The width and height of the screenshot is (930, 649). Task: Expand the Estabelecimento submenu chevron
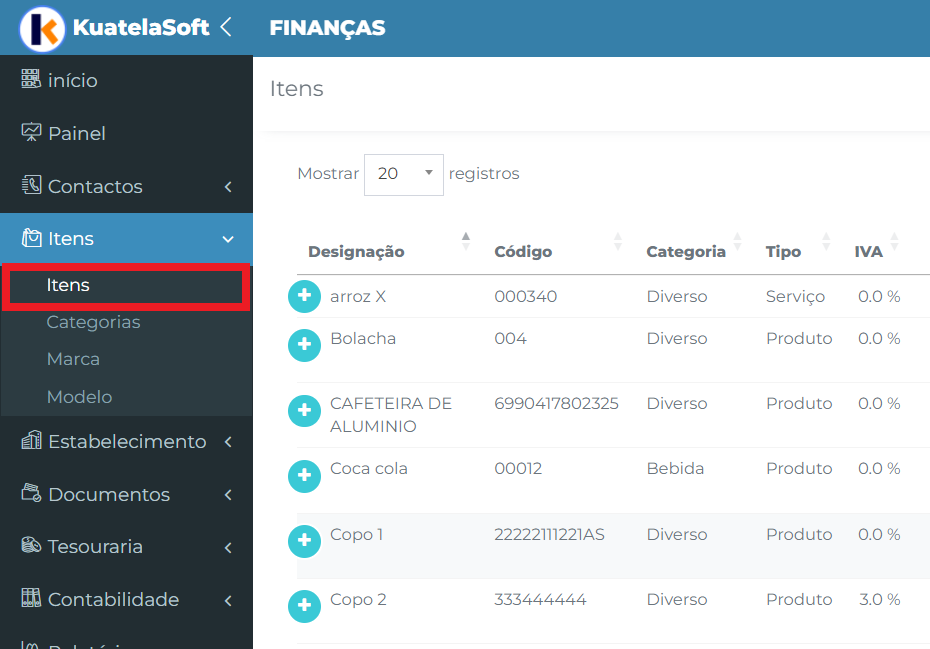pos(228,442)
